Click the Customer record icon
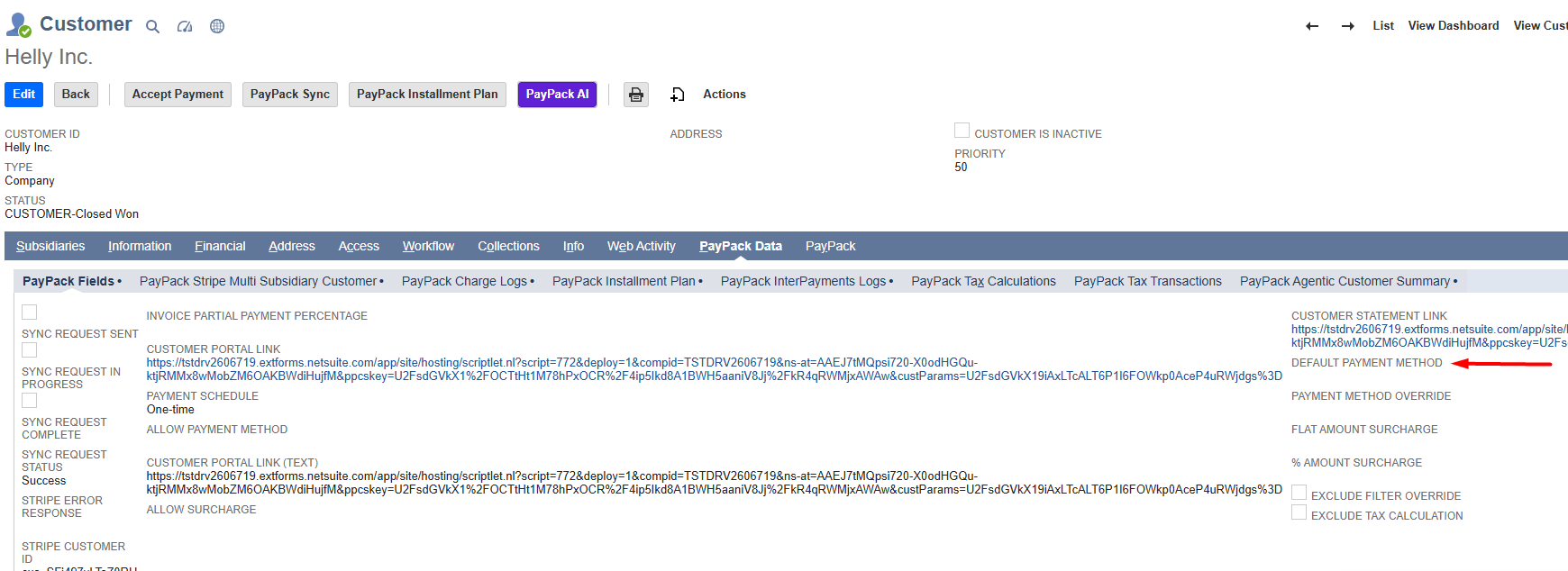This screenshot has width=1568, height=571. coord(18,24)
